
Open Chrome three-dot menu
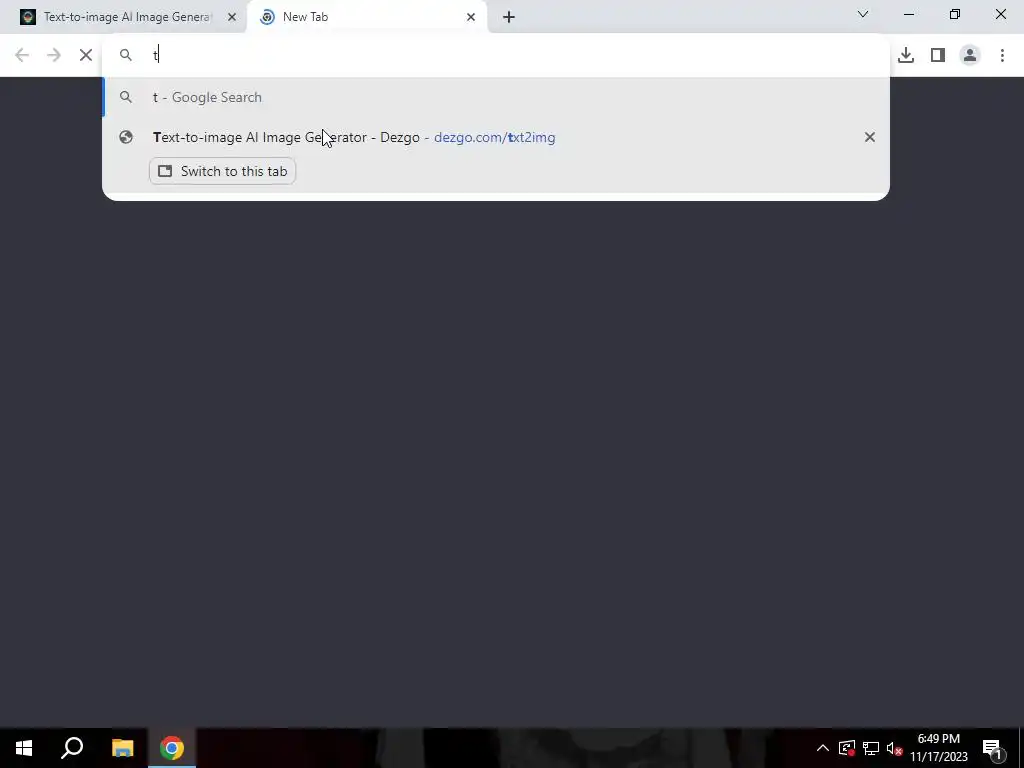pos(1002,56)
